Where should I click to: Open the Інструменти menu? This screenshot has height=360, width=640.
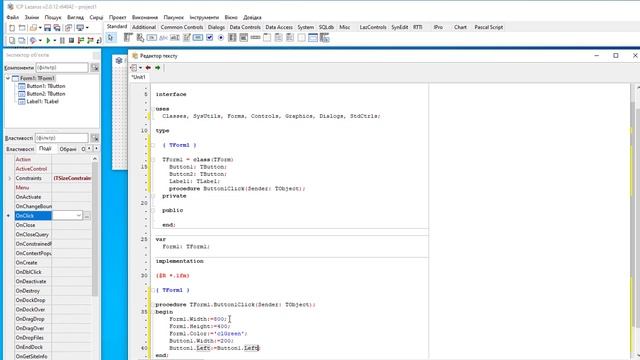coord(204,18)
